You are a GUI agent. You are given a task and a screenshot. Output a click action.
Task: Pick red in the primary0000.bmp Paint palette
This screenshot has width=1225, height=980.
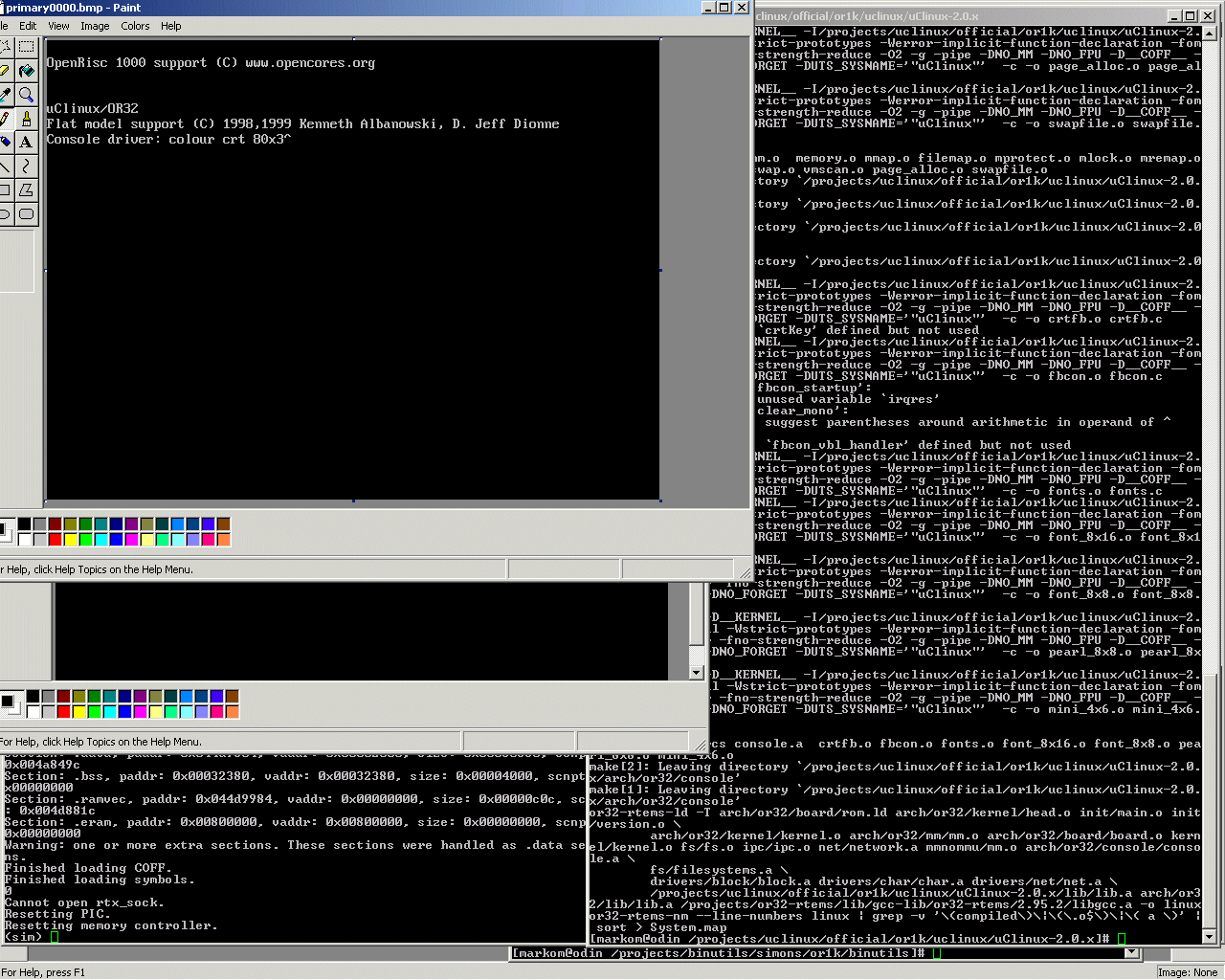pyautogui.click(x=55, y=540)
